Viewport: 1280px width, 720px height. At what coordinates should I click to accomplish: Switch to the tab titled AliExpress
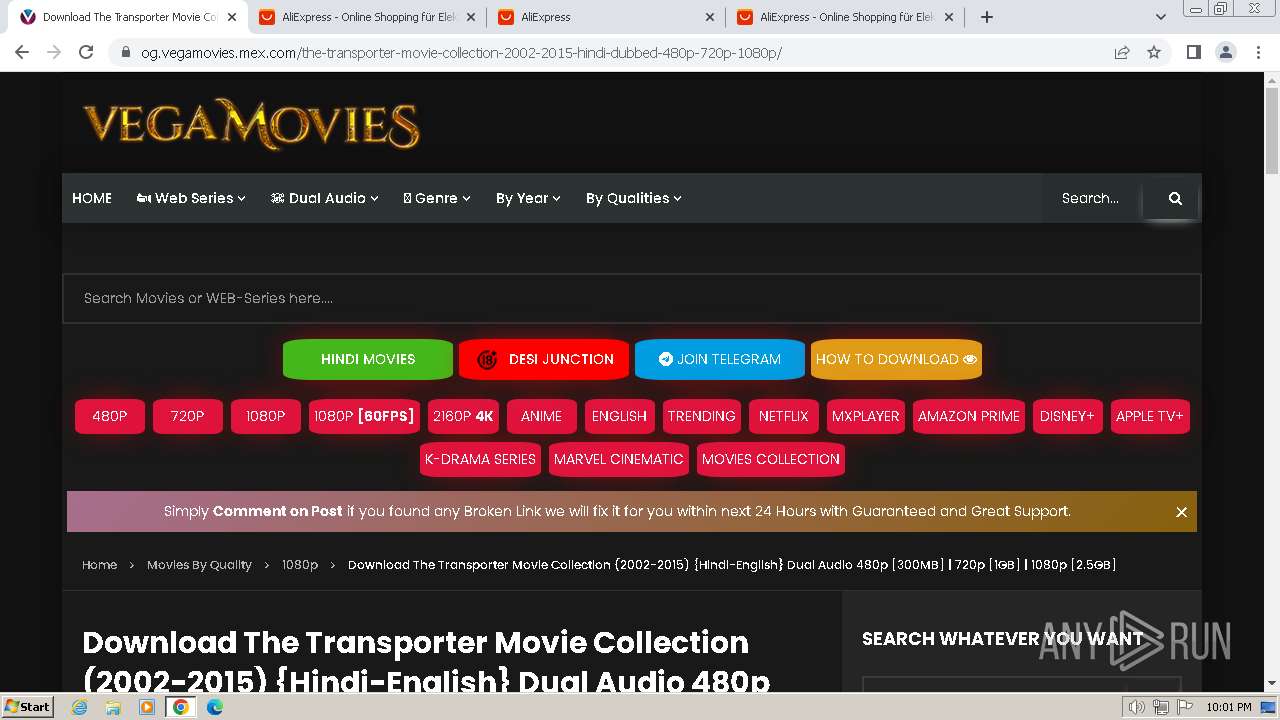pos(605,17)
